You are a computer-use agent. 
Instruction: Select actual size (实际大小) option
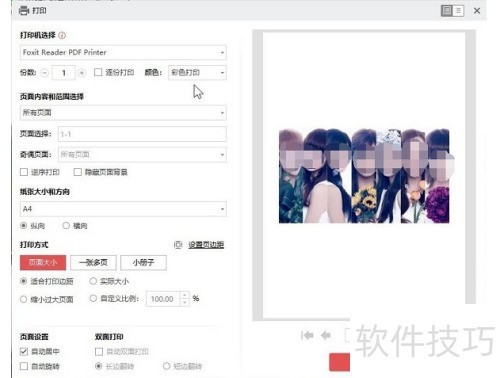tap(93, 281)
